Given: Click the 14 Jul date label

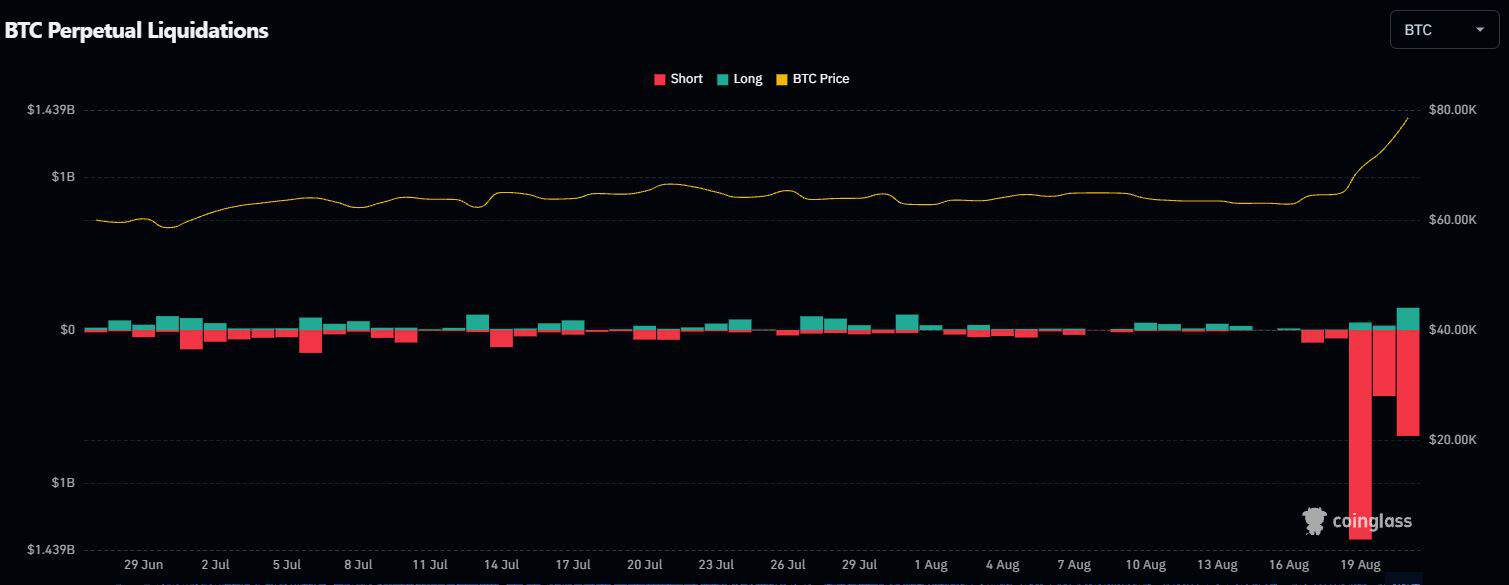Looking at the screenshot, I should pyautogui.click(x=501, y=565).
